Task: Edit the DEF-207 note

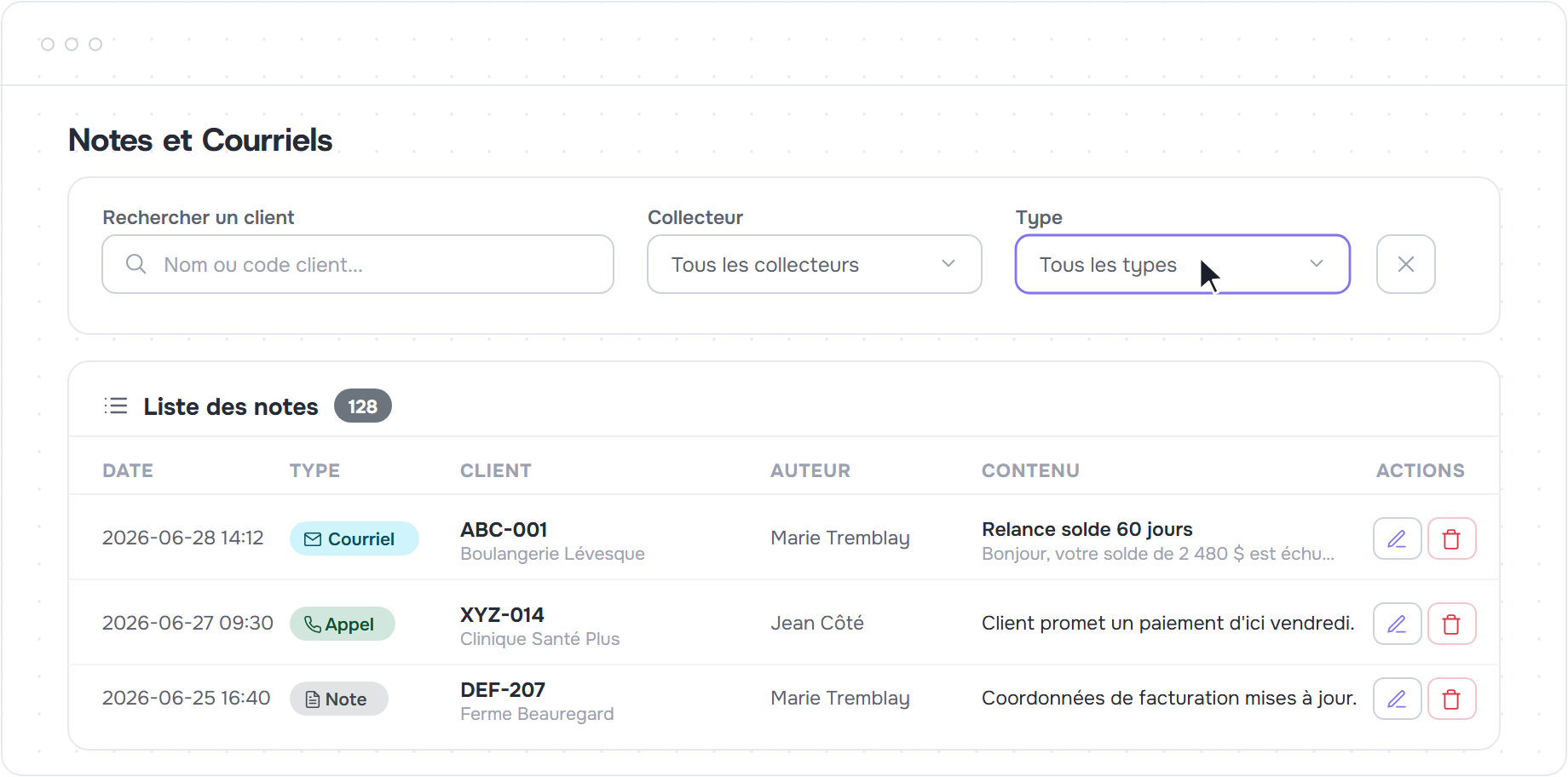Action: click(1397, 699)
